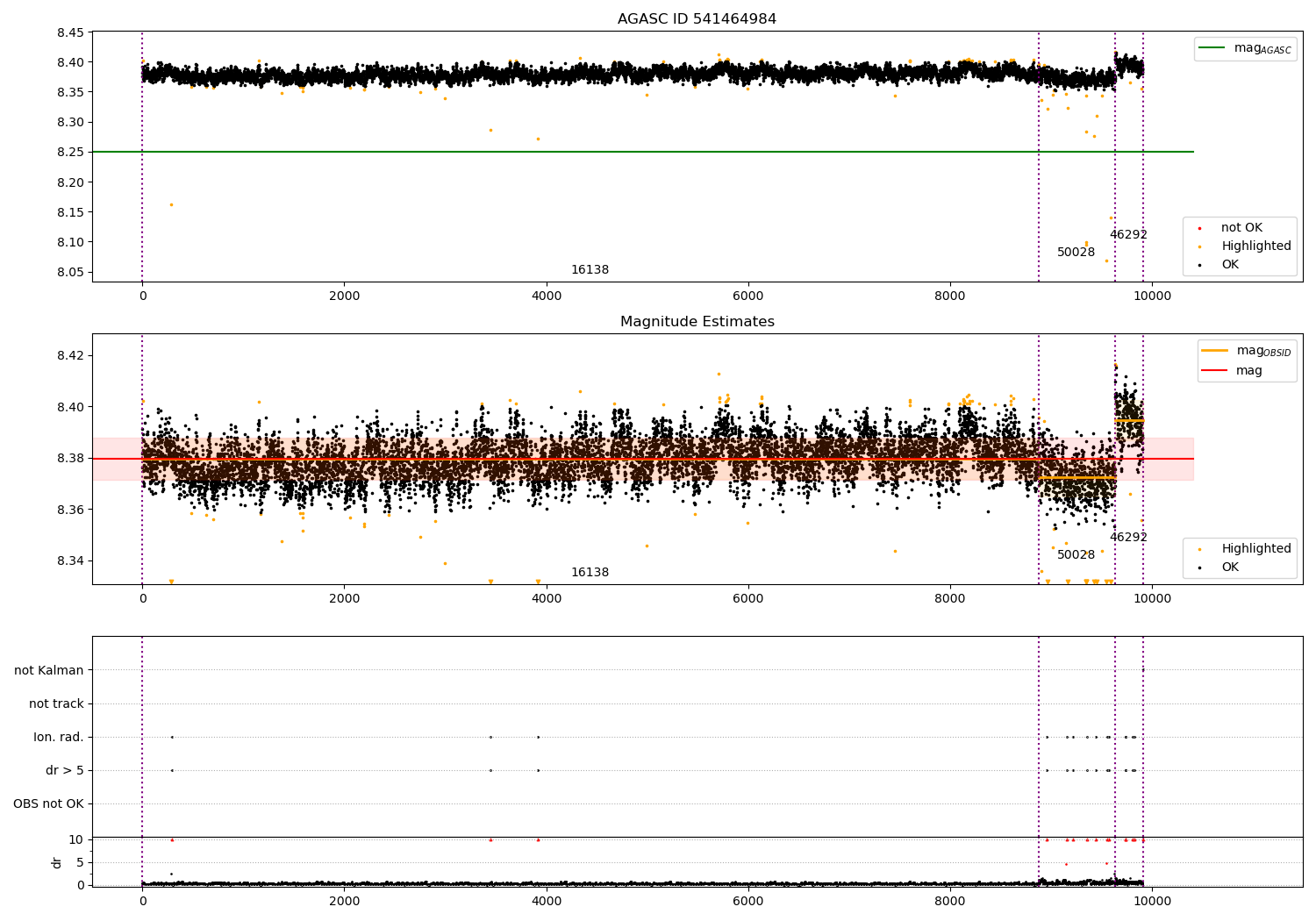The image size is (1316, 921).
Task: Click the red line sample beside 'mag' legend entry
Action: (1214, 371)
